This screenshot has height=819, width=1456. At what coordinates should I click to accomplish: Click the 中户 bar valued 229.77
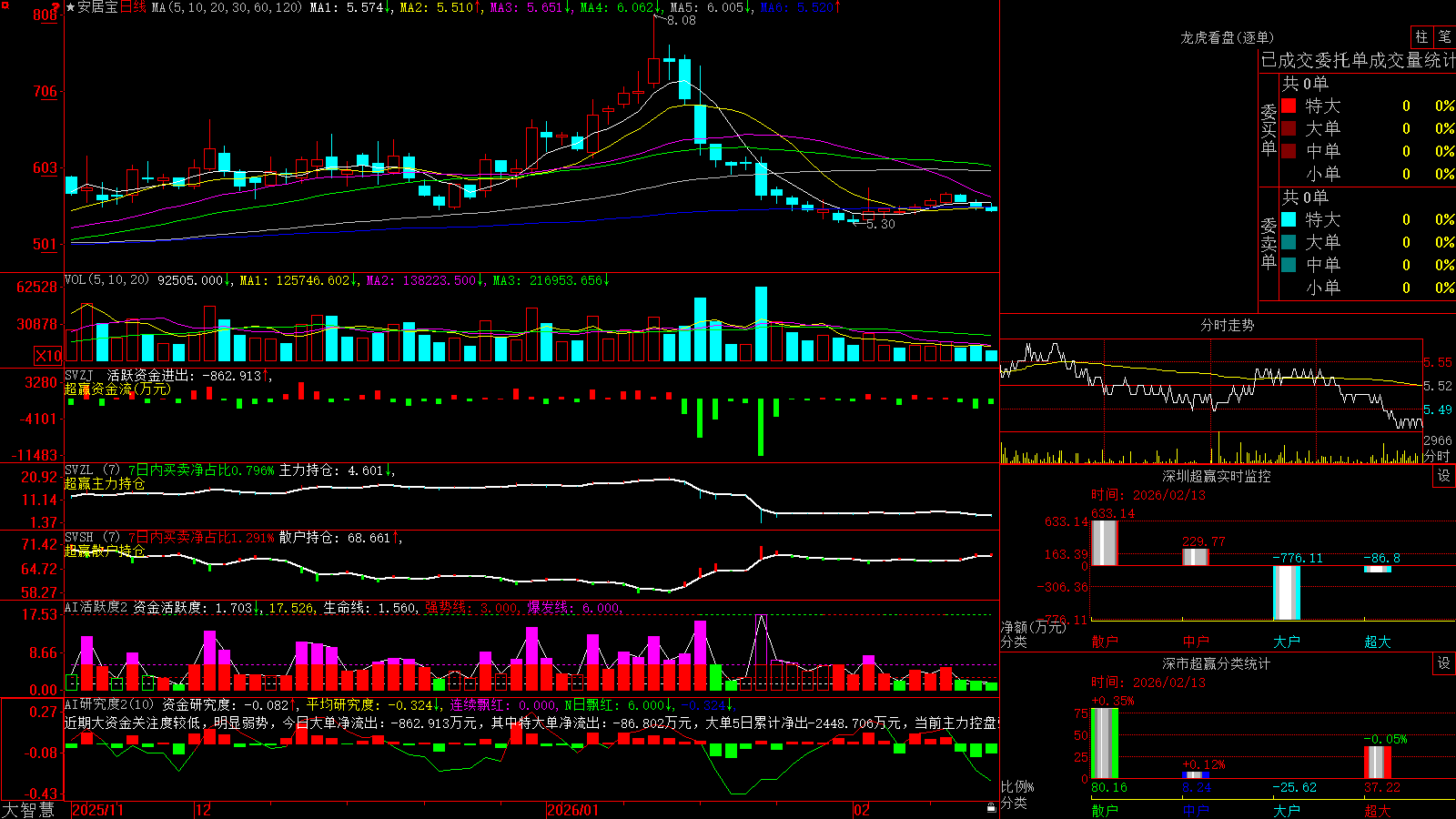pos(1196,557)
